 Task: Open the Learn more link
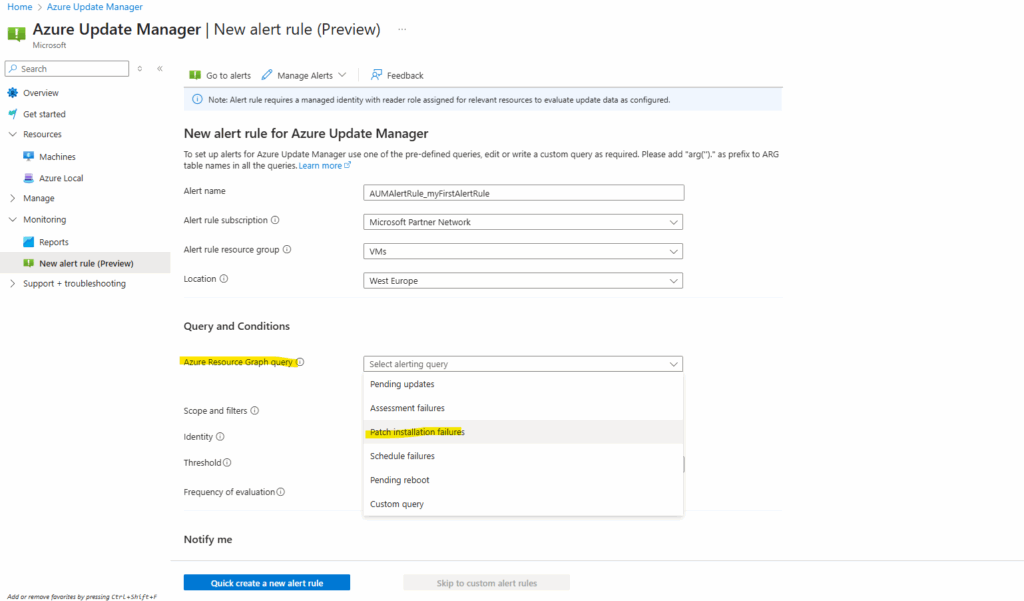[x=320, y=166]
